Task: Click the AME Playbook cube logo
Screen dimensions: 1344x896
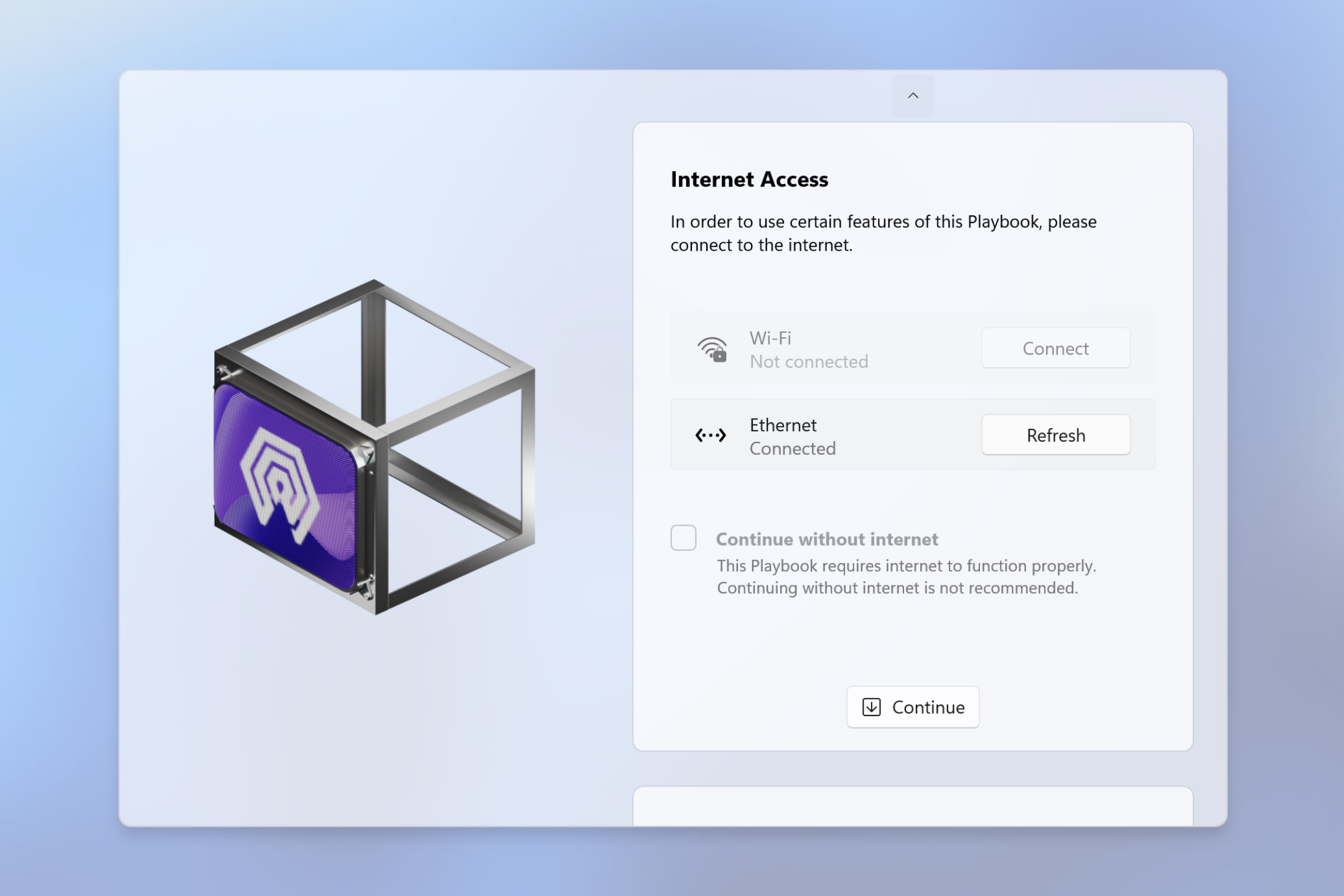Action: click(x=375, y=447)
